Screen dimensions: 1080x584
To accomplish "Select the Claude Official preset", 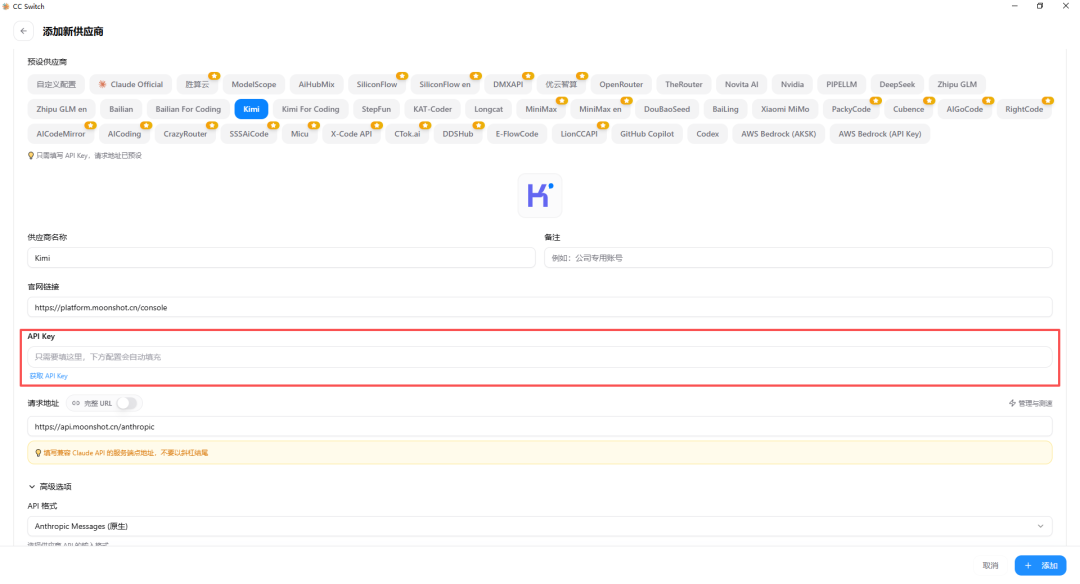I will click(131, 84).
